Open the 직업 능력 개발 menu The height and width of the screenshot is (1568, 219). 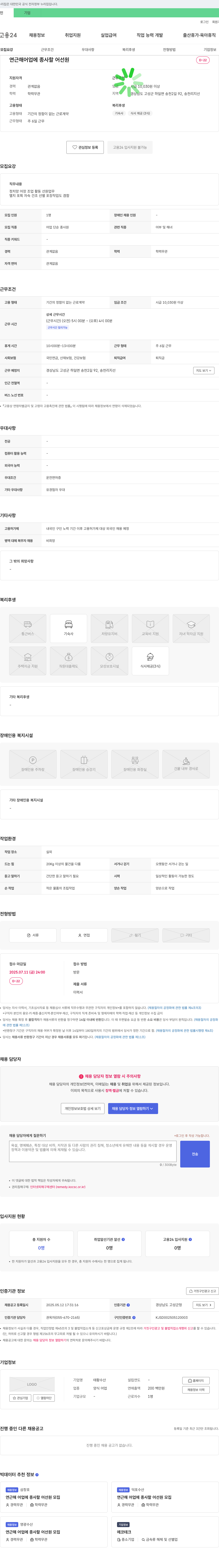(150, 35)
